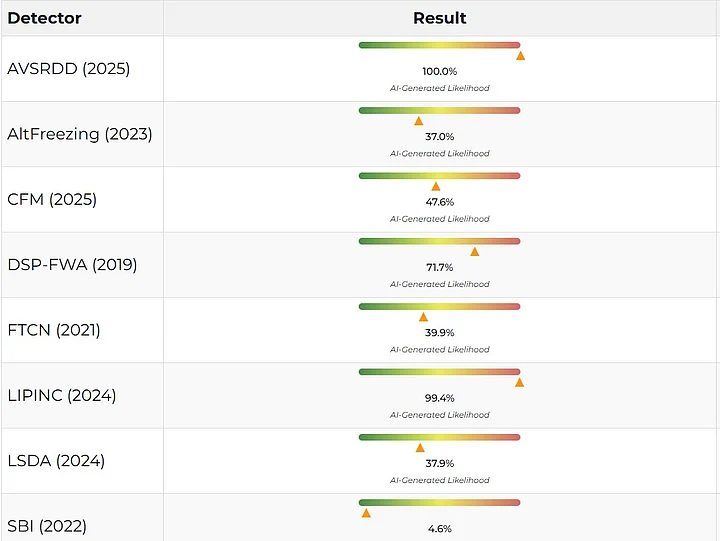Click the FTCN orange triangle marker
The image size is (720, 541).
[423, 317]
